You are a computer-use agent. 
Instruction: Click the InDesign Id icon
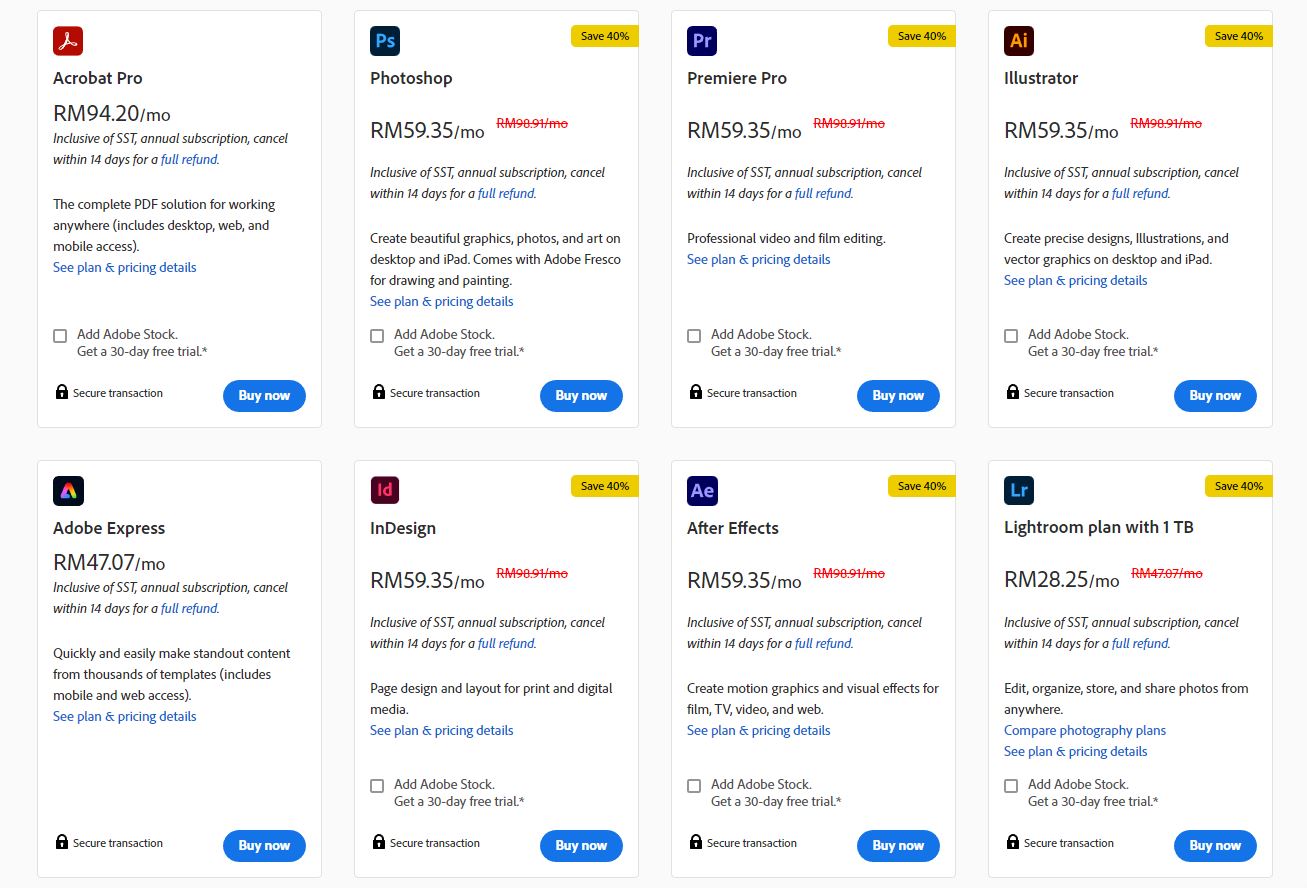click(x=385, y=491)
